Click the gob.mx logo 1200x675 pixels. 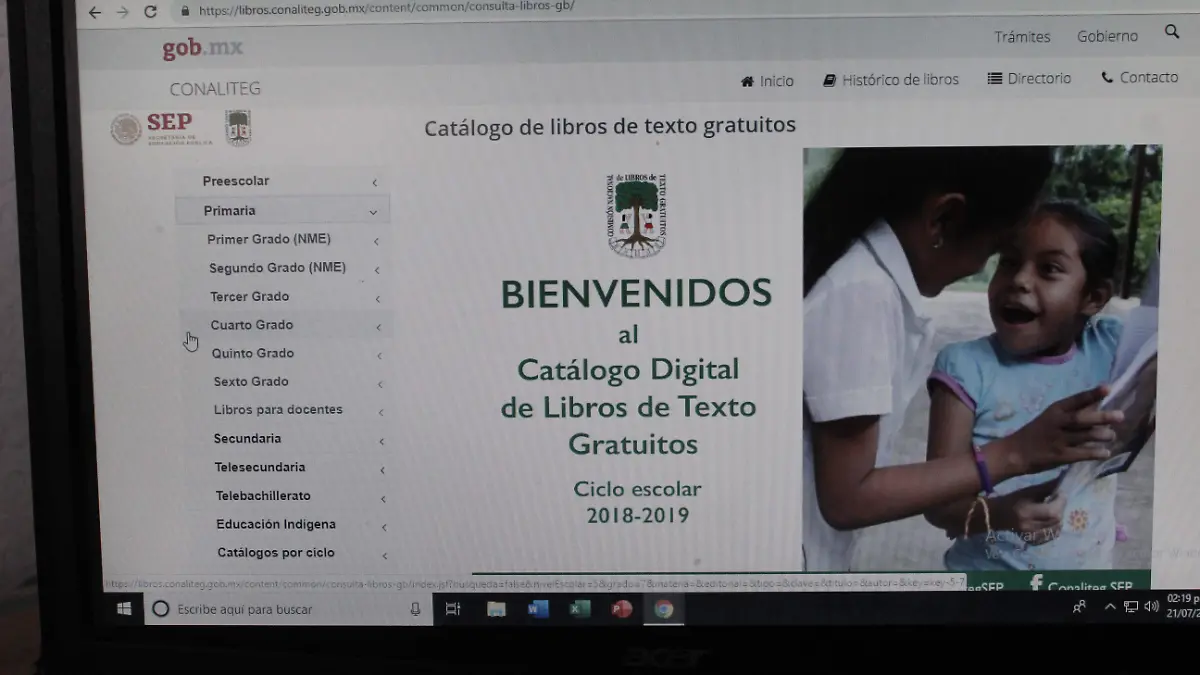point(202,48)
